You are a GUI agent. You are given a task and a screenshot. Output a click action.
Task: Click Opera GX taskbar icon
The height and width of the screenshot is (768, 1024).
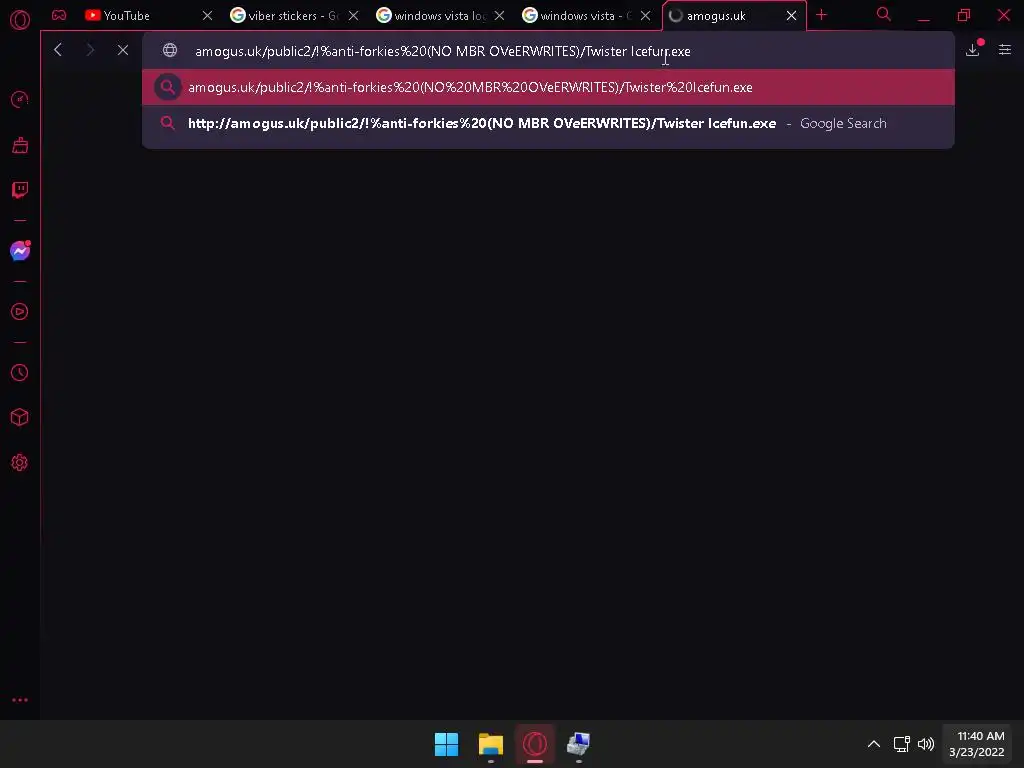point(535,744)
